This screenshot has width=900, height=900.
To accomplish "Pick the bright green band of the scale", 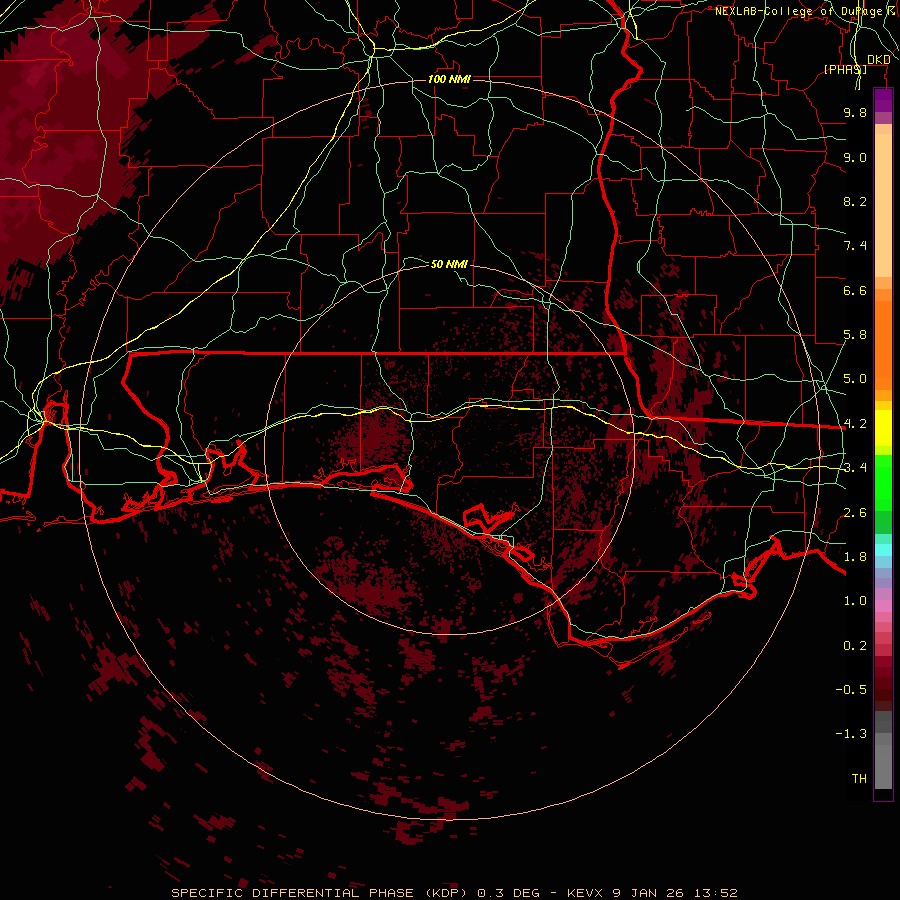I will 883,482.
